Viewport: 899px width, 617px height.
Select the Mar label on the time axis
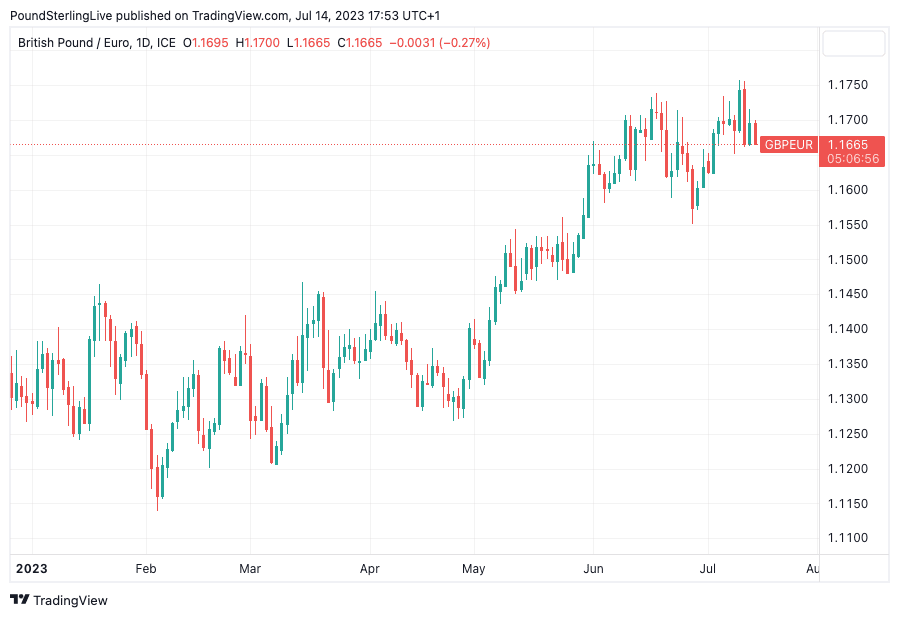click(x=250, y=568)
